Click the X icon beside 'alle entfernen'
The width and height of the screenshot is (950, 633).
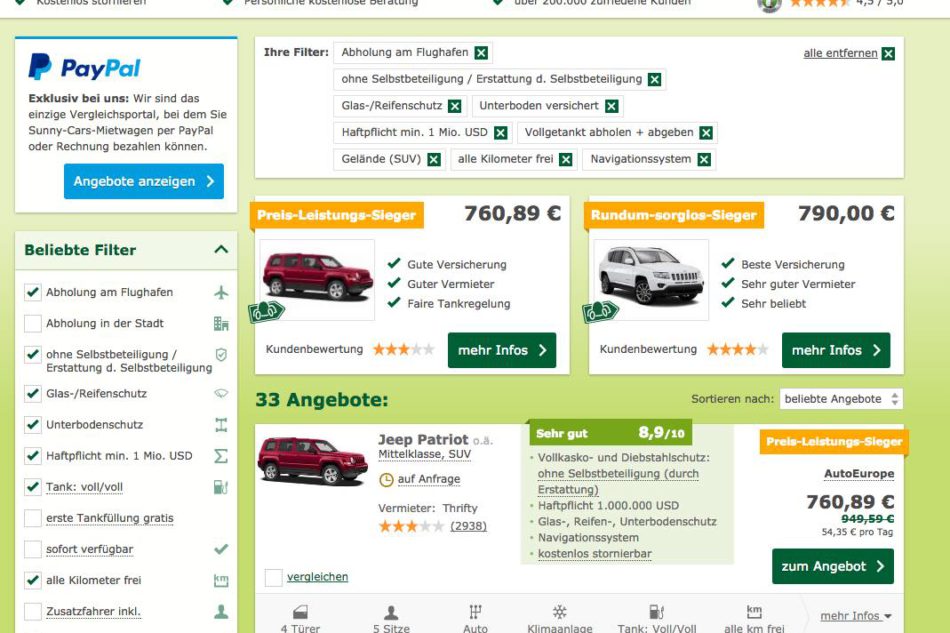[x=888, y=53]
